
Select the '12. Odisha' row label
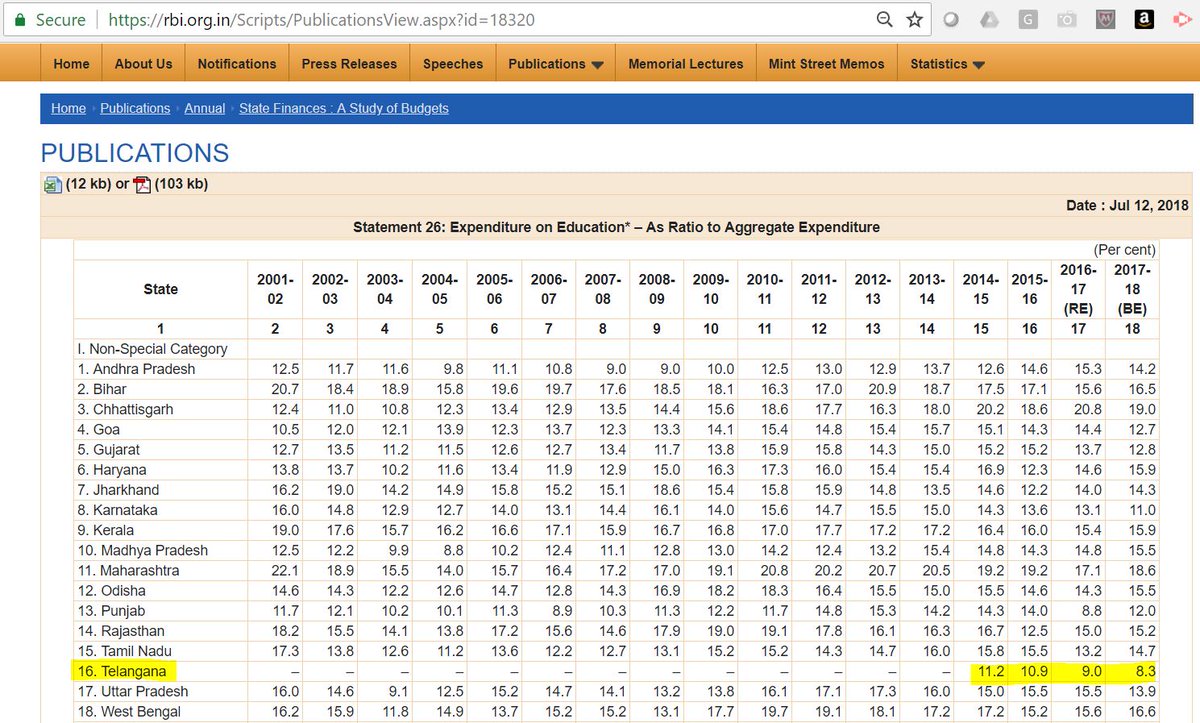tap(111, 591)
